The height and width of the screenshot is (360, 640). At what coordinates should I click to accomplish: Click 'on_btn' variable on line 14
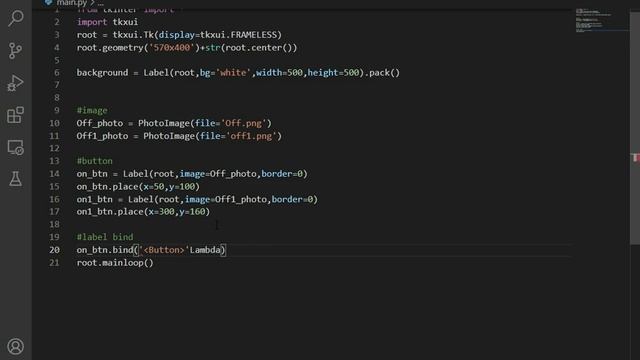tap(92, 174)
